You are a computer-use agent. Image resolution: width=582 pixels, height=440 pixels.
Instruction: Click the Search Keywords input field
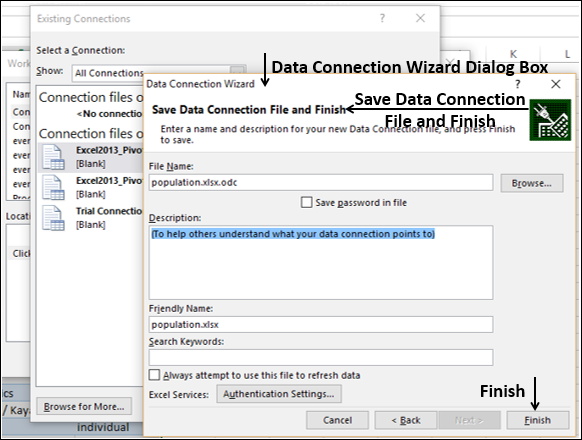[321, 357]
